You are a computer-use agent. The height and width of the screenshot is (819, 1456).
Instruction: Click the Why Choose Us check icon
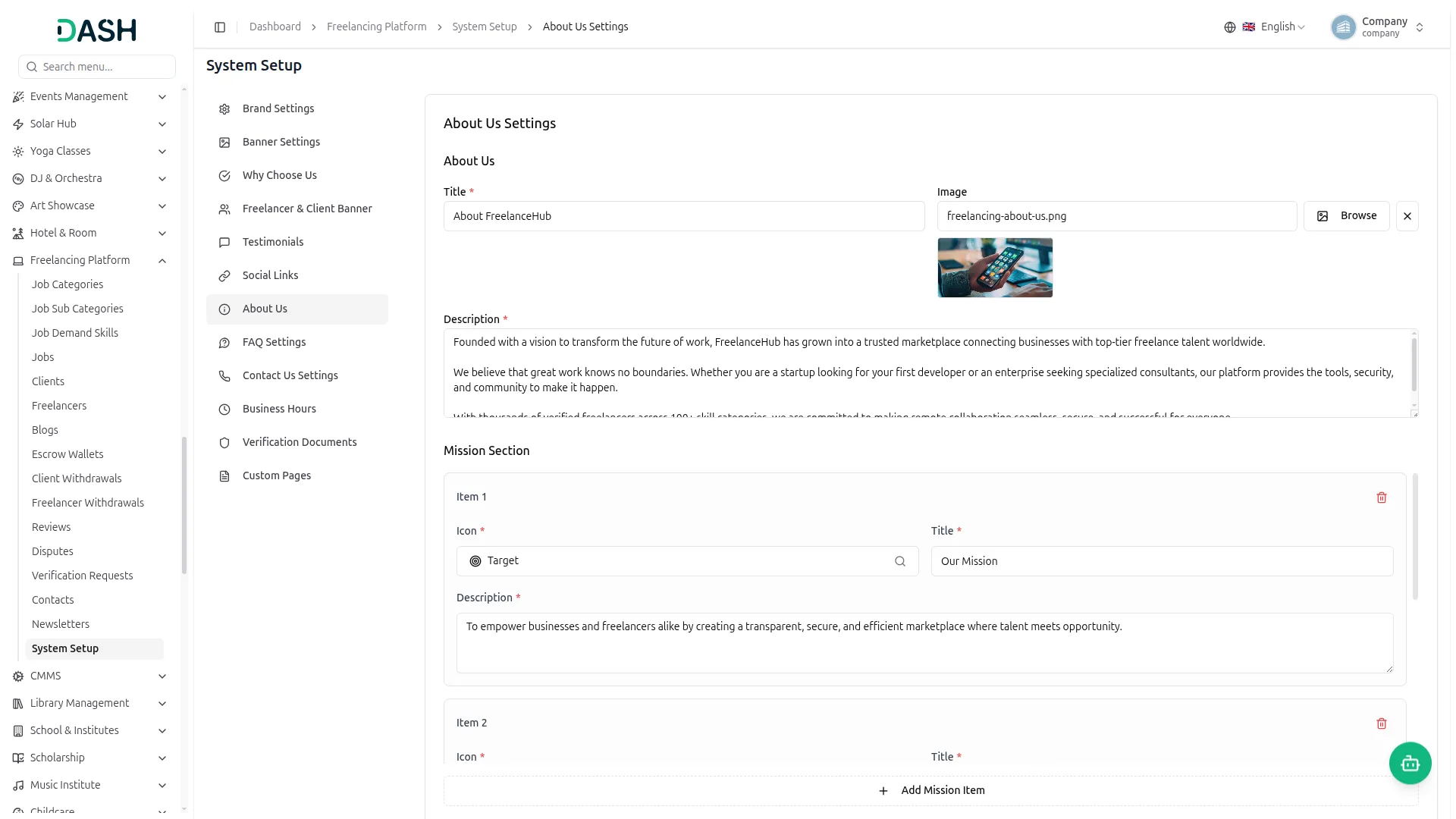224,176
